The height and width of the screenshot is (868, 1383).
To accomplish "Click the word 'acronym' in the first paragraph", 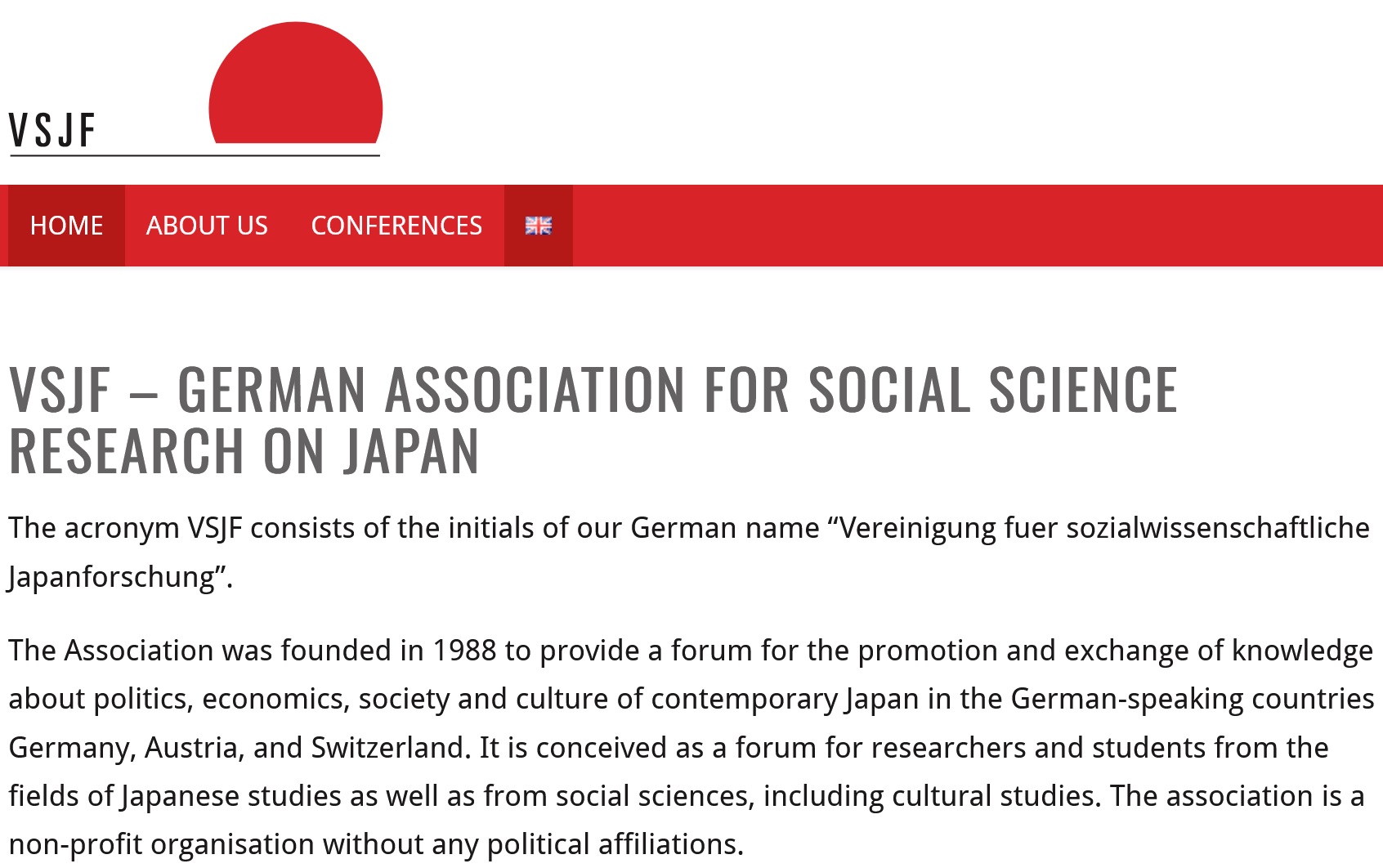I will [x=122, y=529].
